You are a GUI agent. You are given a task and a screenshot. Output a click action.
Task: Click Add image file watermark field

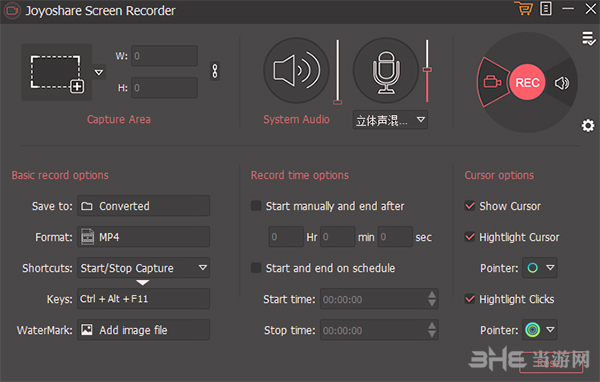(143, 330)
